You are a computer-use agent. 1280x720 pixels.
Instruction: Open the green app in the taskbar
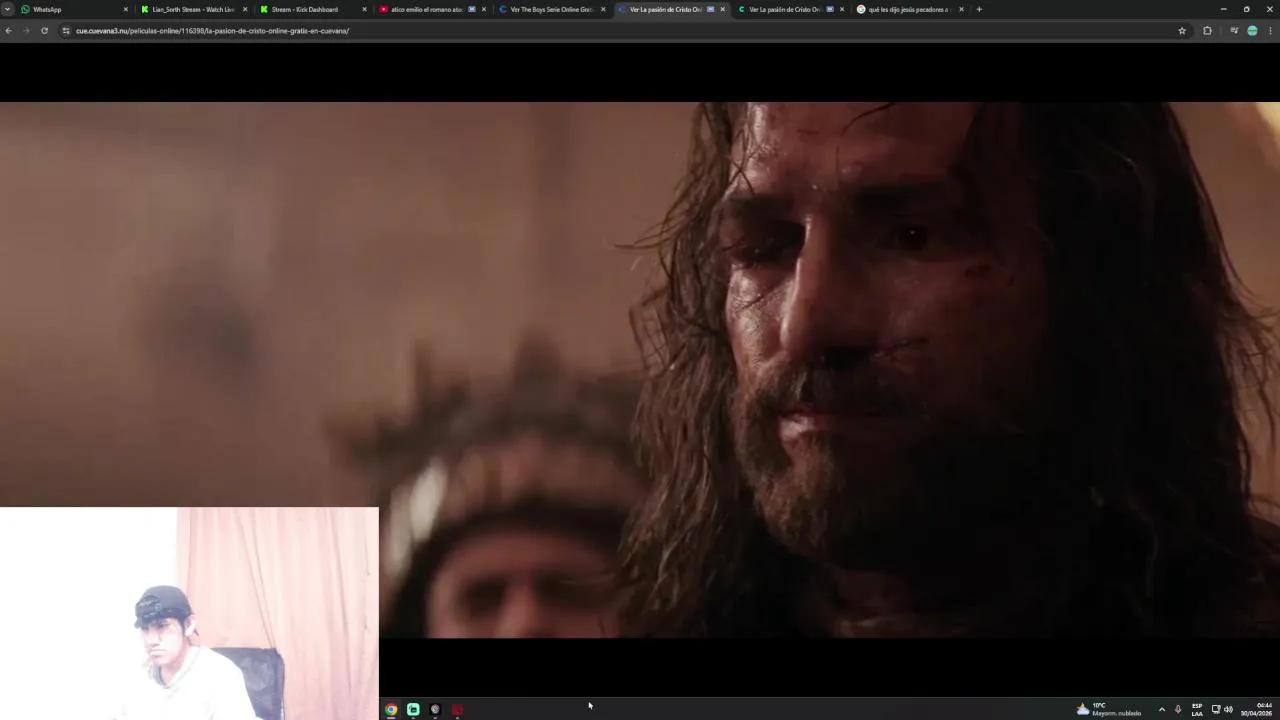tap(413, 709)
